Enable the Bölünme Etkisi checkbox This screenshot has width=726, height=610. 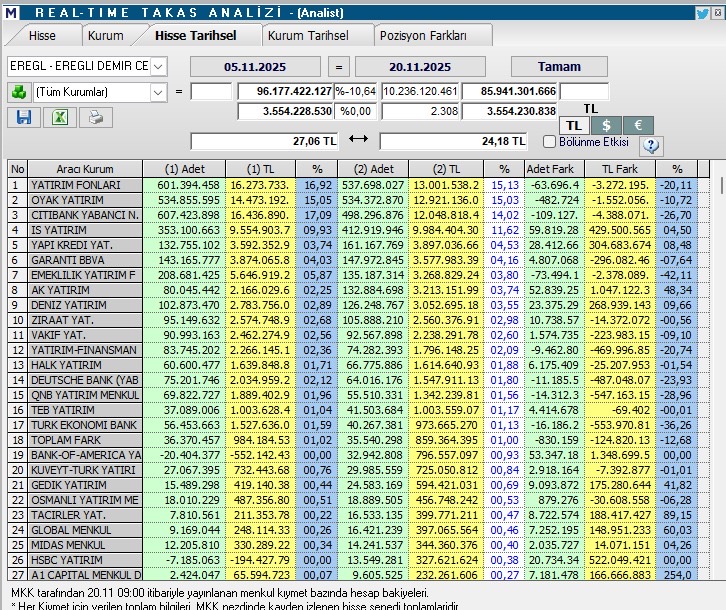click(x=548, y=141)
